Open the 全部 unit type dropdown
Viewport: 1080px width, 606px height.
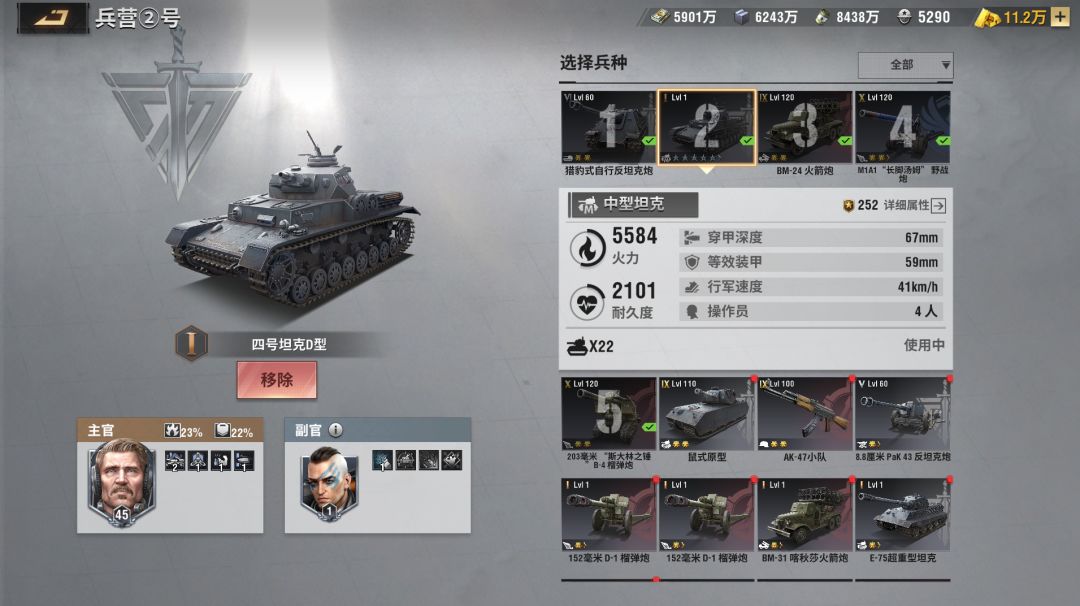[x=906, y=65]
